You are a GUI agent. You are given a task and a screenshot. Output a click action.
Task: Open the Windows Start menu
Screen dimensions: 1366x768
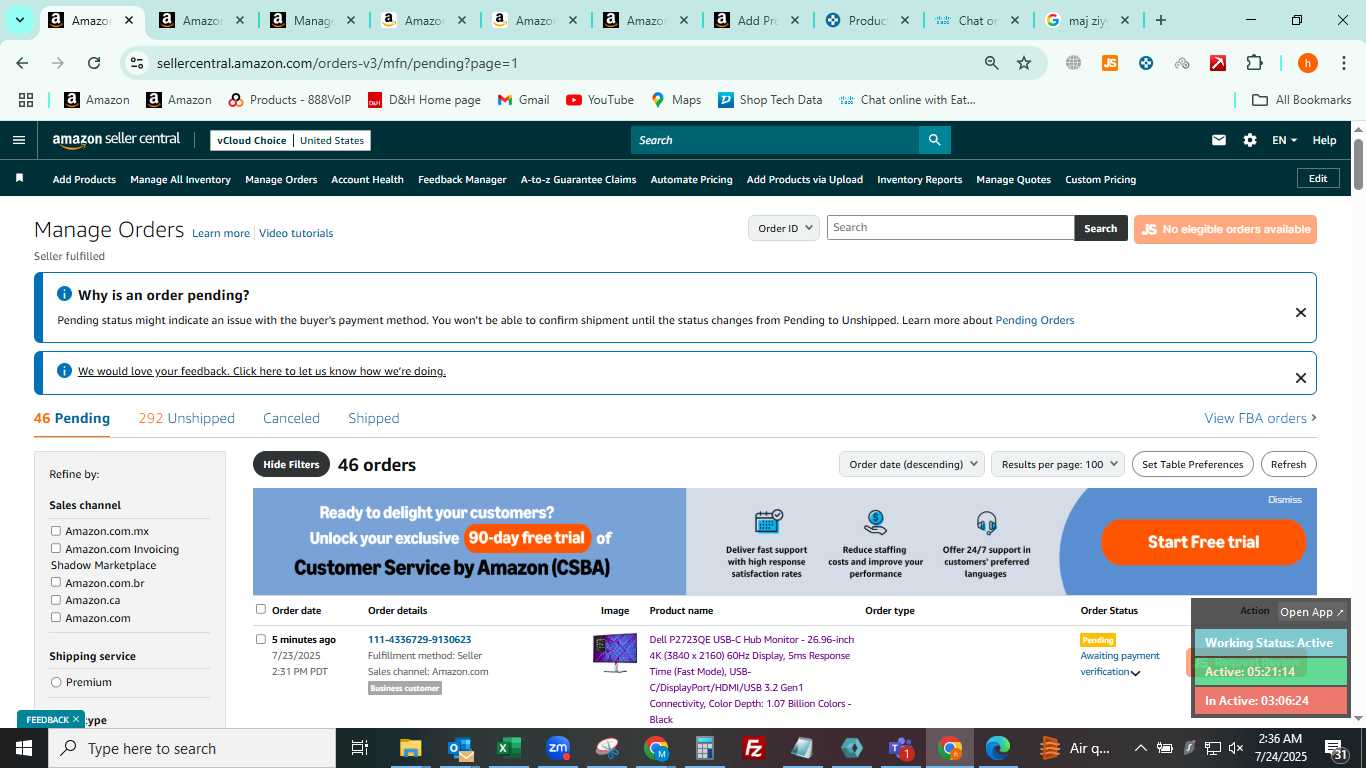(24, 748)
